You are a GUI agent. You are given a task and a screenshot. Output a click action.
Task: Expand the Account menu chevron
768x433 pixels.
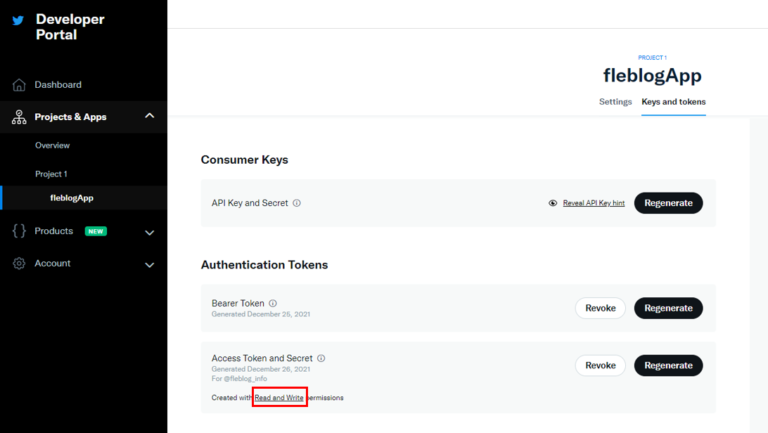pyautogui.click(x=149, y=265)
